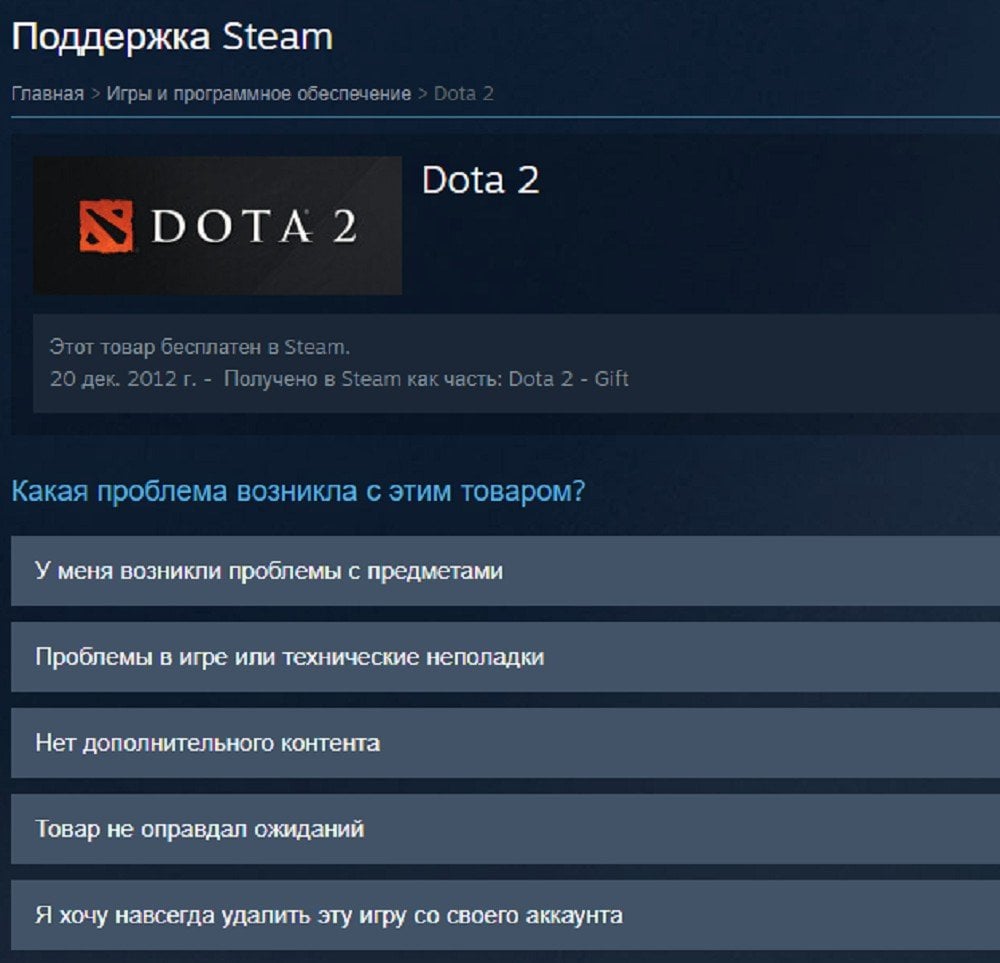The width and height of the screenshot is (1000, 963).
Task: Click the Dota 2 breadcrumb item
Action: 464,94
